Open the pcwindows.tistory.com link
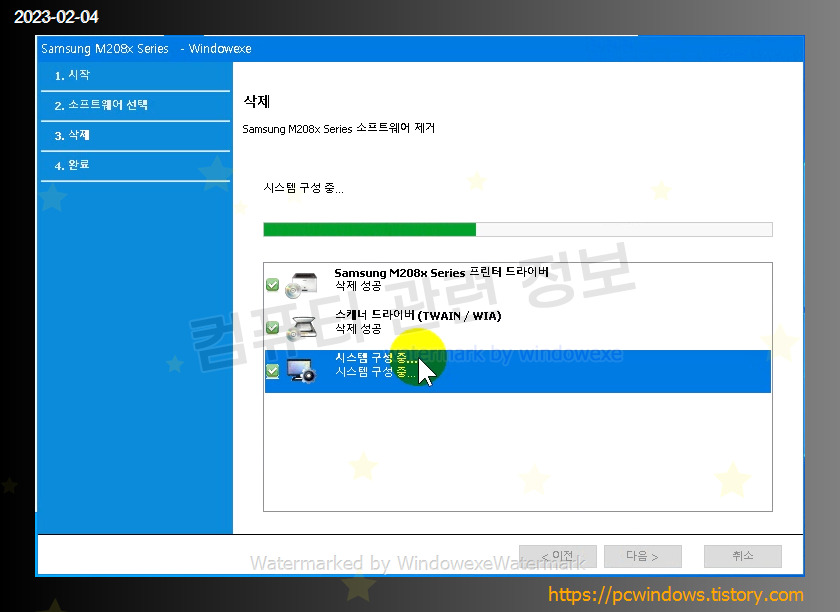 (676, 595)
